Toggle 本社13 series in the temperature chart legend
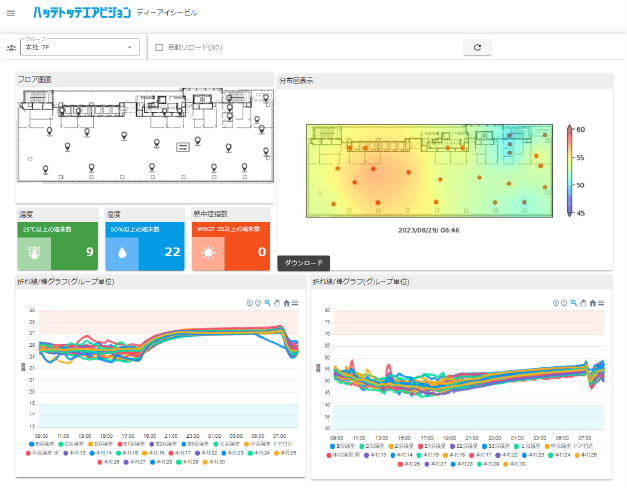This screenshot has height=488, width=627. tap(74, 453)
